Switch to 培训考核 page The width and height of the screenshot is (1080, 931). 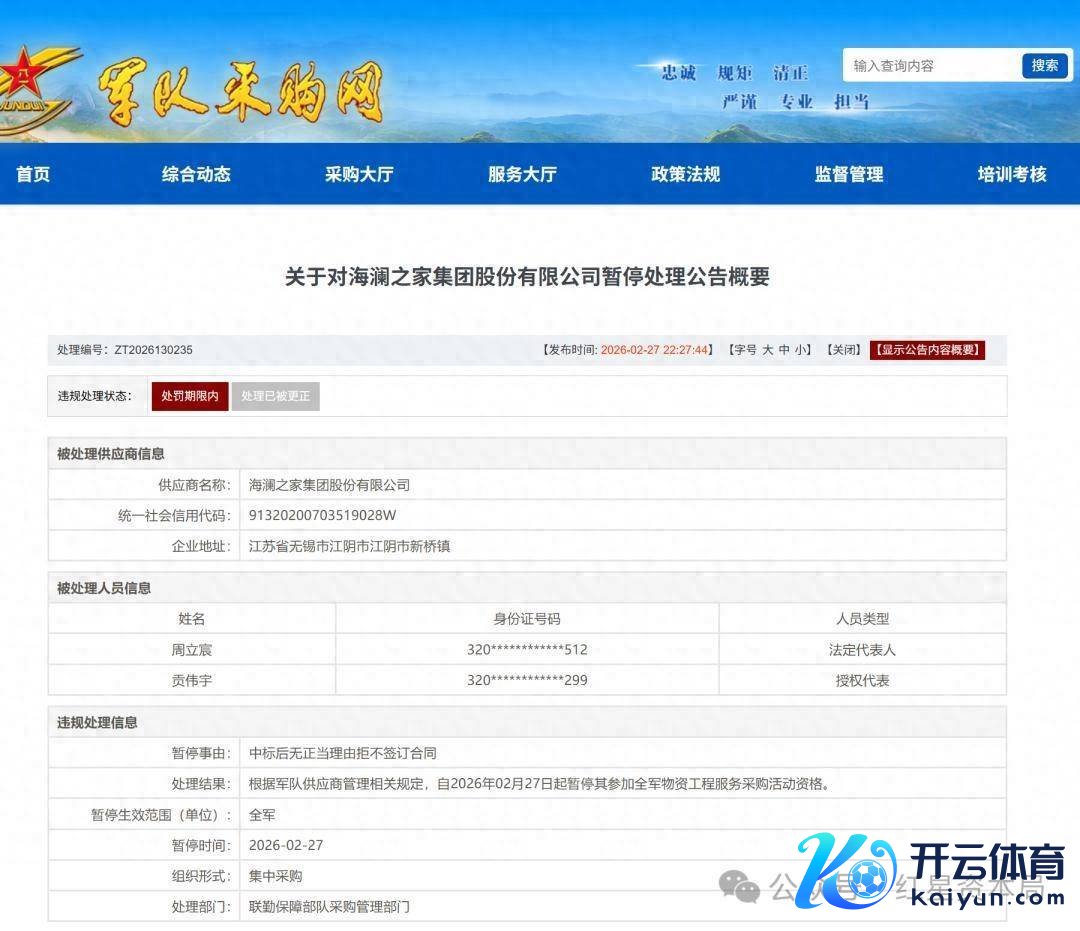[1012, 174]
